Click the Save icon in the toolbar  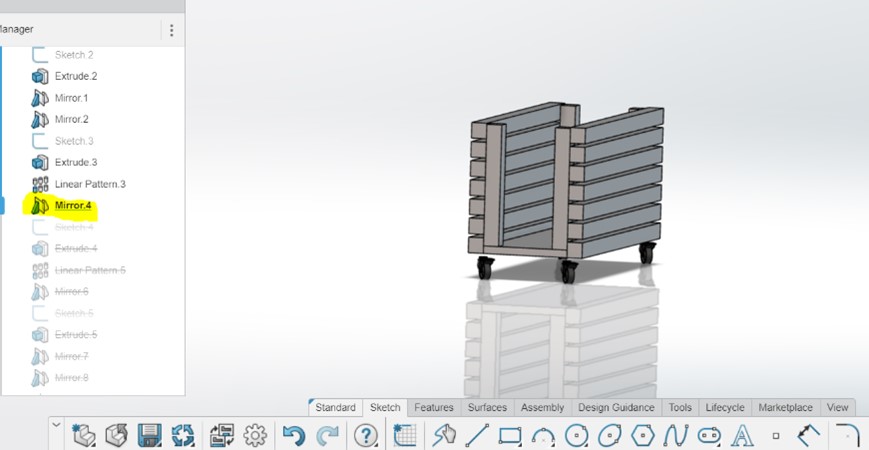coord(150,435)
